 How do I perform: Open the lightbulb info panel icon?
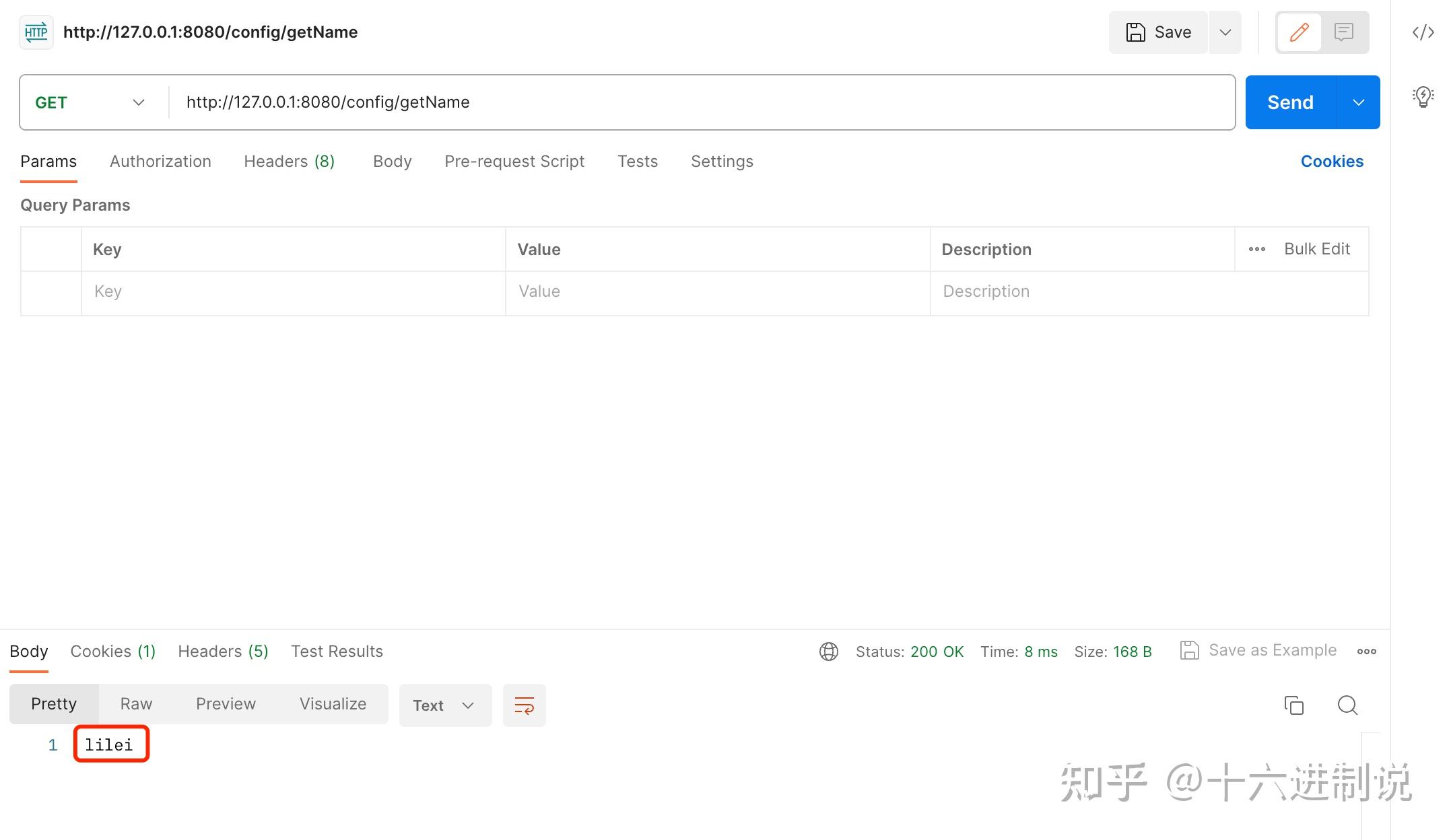point(1422,97)
